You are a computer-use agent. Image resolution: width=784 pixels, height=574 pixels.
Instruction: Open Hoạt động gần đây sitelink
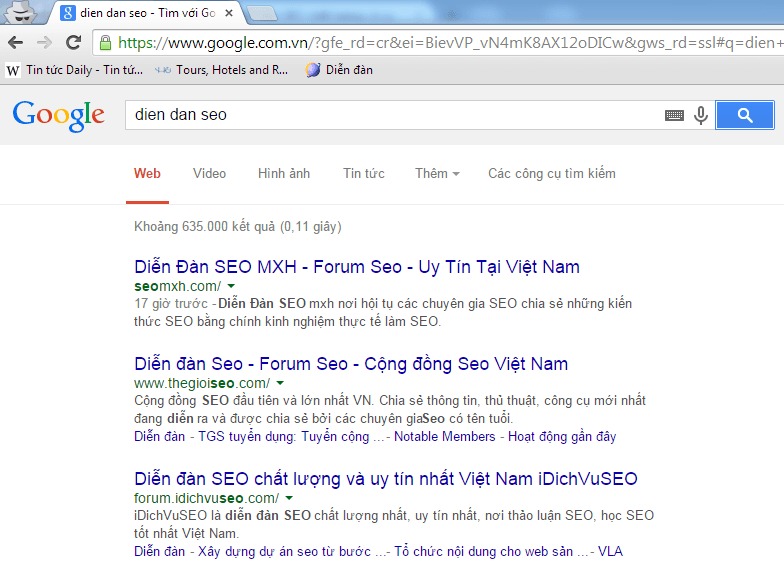pos(562,436)
